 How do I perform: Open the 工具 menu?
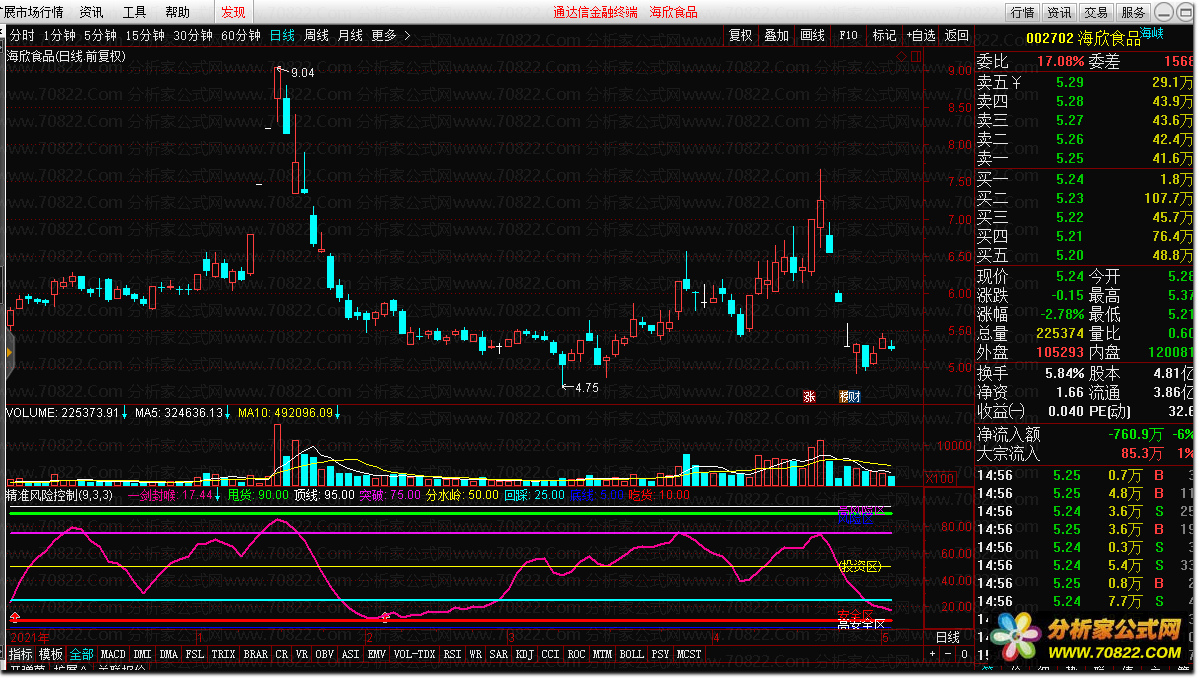135,12
